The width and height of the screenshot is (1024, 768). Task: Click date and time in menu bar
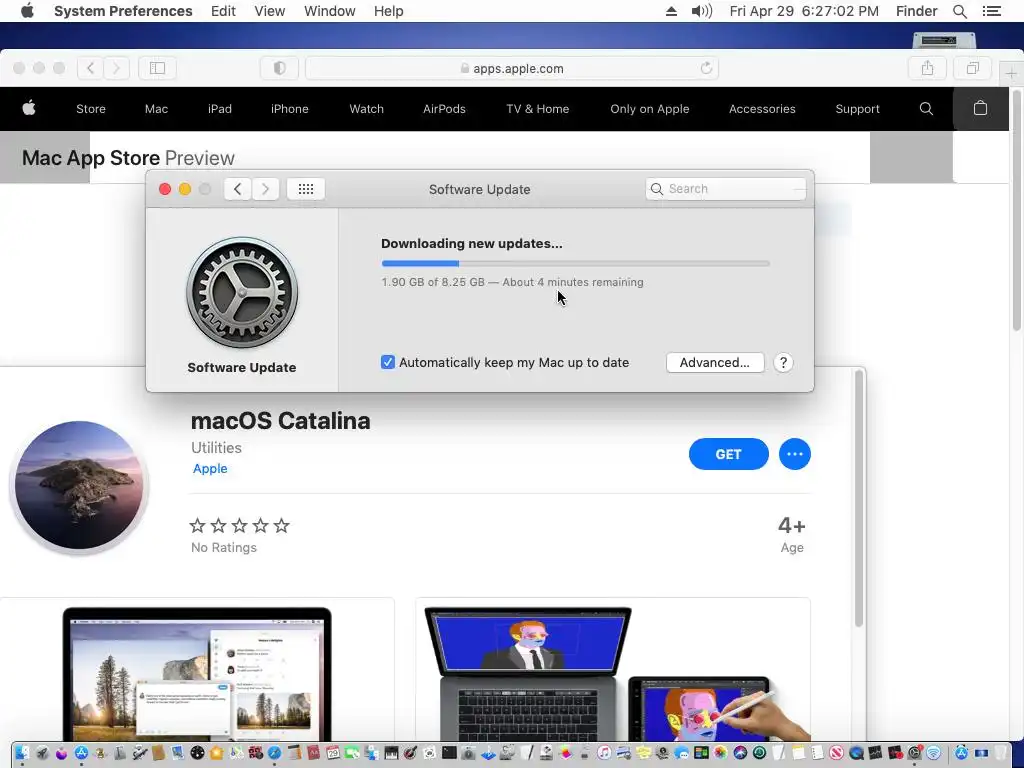click(x=804, y=11)
